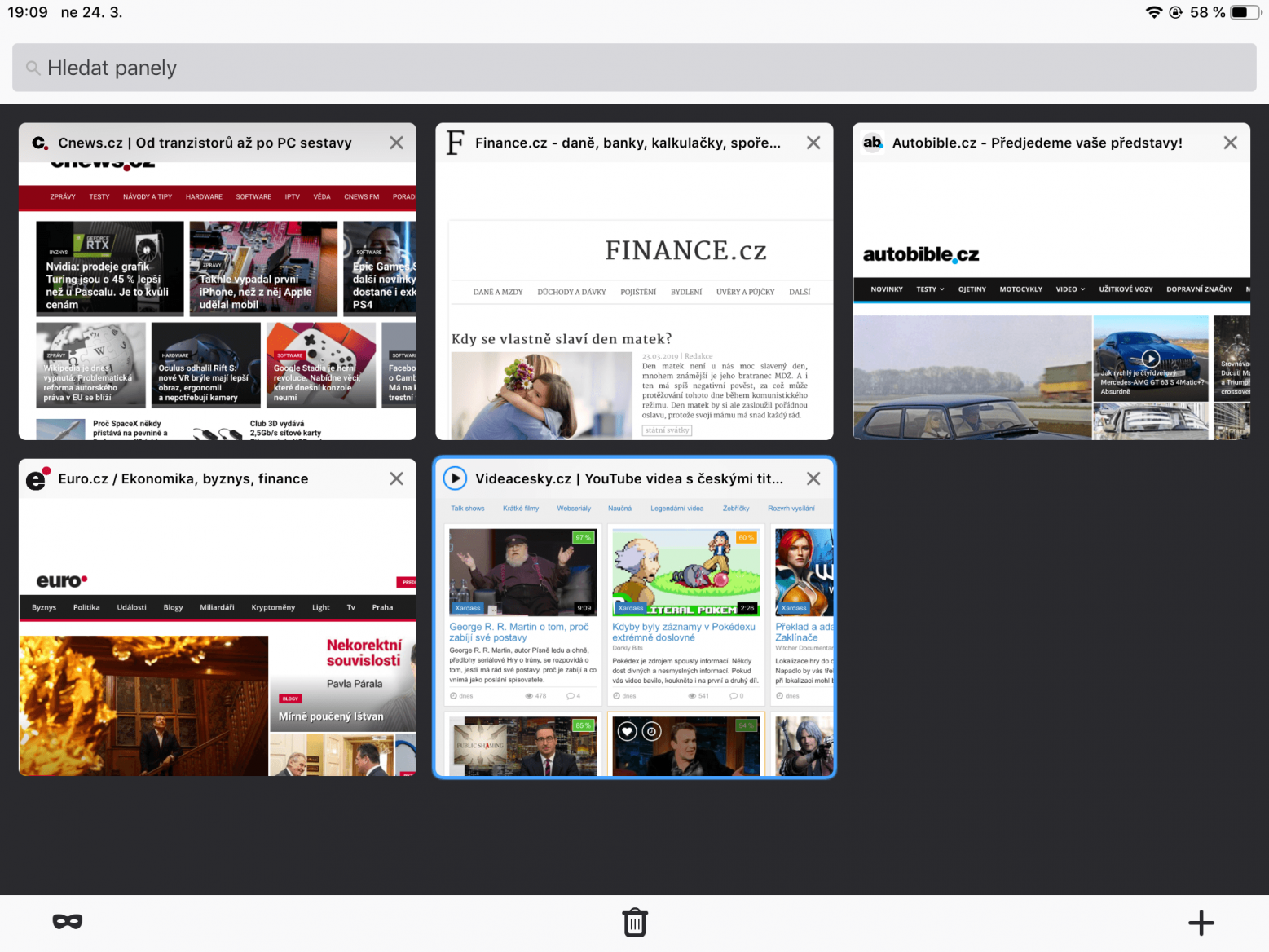Viewport: 1269px width, 952px height.
Task: Open the search magnifier icon
Action: coord(33,68)
